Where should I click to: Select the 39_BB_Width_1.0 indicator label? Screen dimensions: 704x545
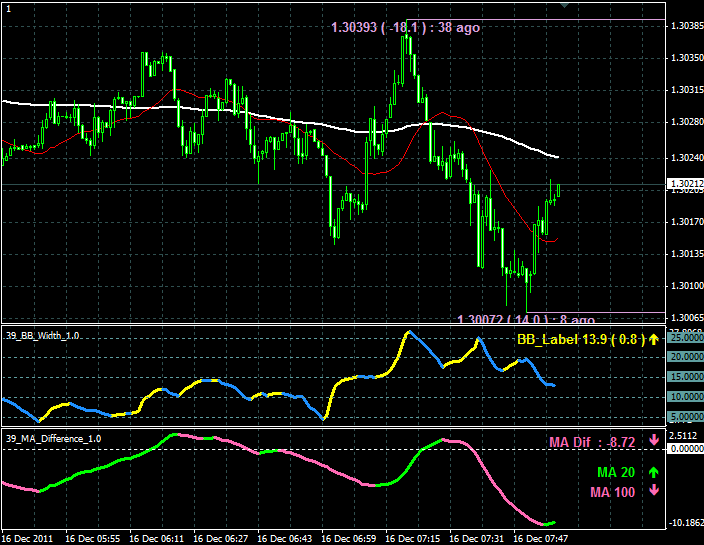(x=43, y=336)
